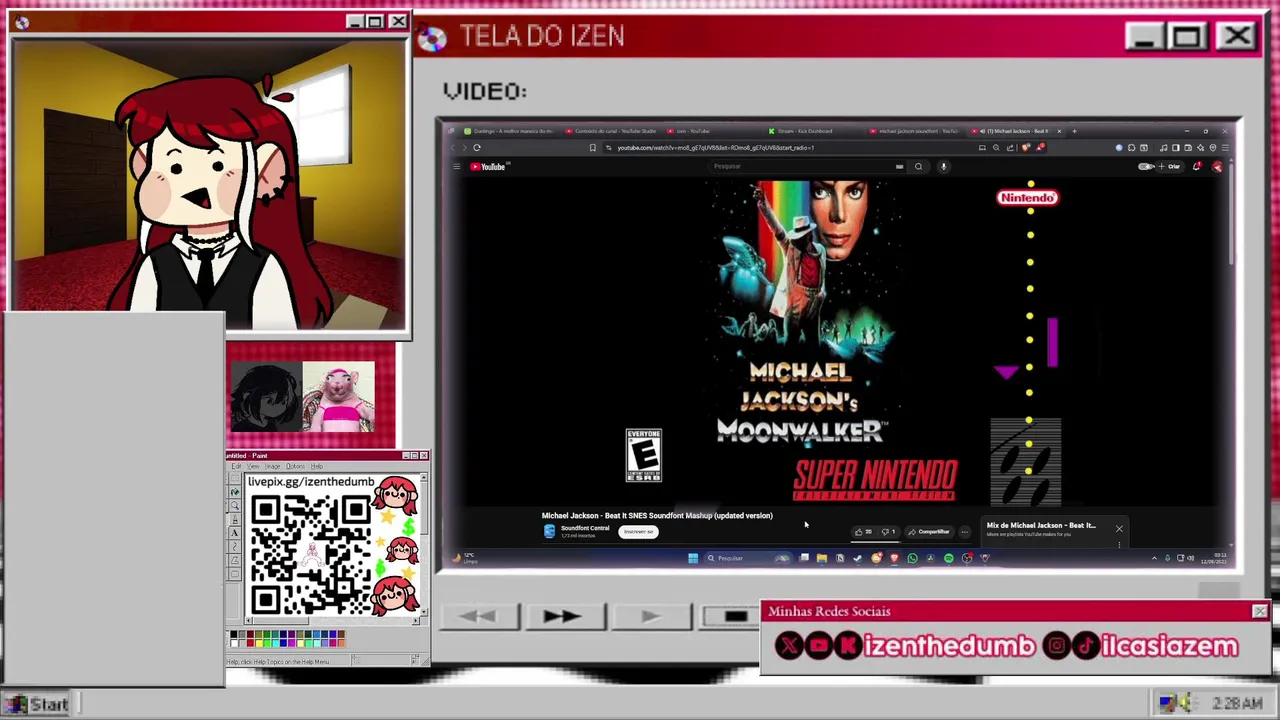This screenshot has height=720, width=1280.
Task: Click the Compartilhar share button
Action: click(929, 532)
